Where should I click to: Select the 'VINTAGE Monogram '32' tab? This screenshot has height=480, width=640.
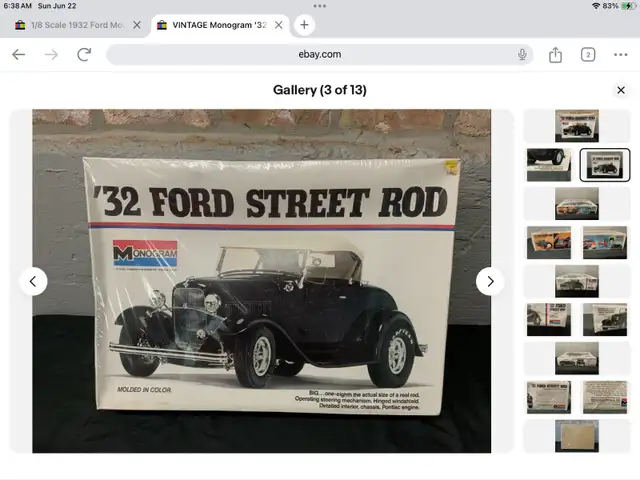pyautogui.click(x=219, y=25)
